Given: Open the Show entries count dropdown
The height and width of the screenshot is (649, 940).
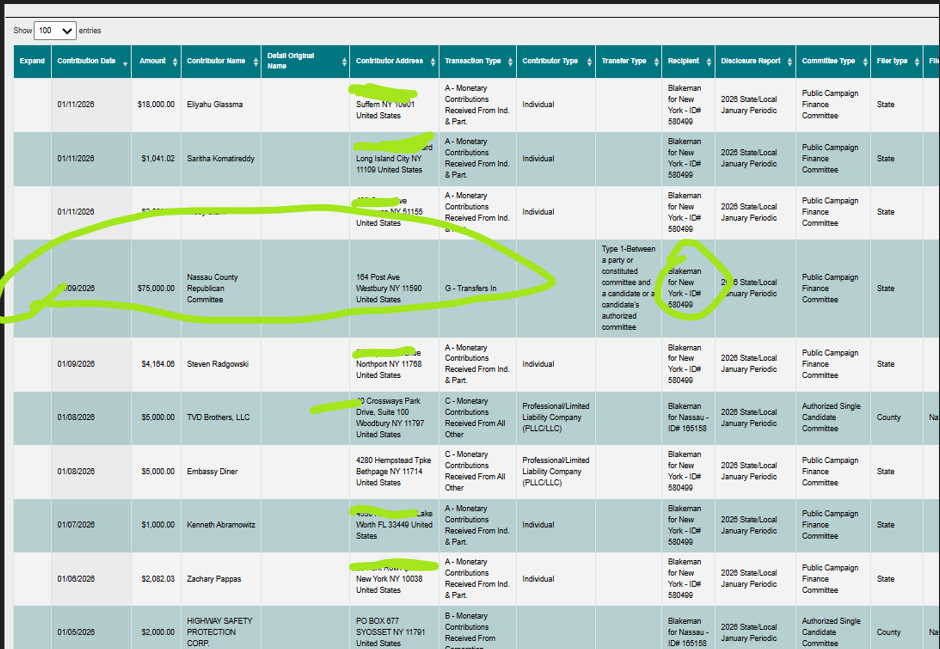Looking at the screenshot, I should (x=55, y=31).
